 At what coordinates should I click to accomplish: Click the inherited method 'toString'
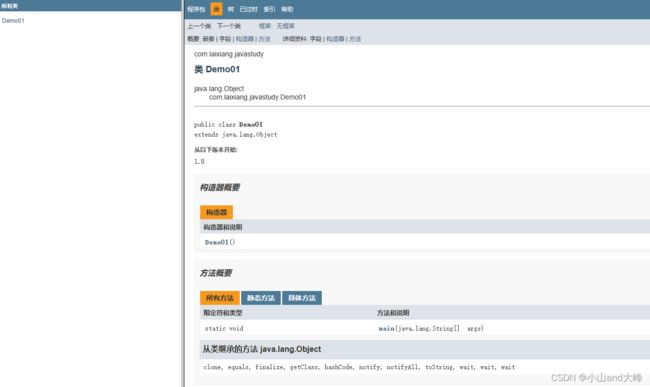coord(439,367)
